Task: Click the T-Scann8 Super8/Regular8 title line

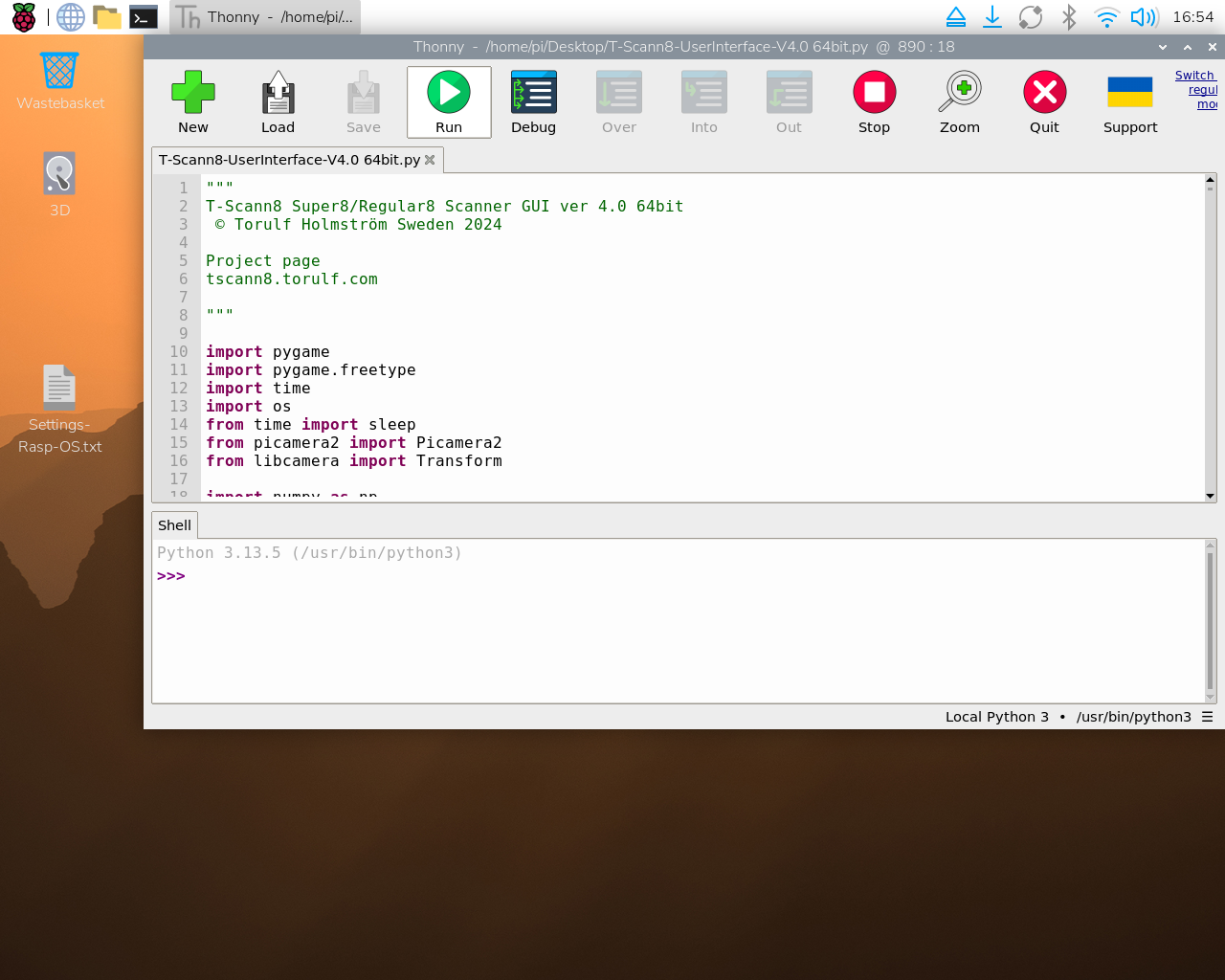Action: tap(445, 207)
